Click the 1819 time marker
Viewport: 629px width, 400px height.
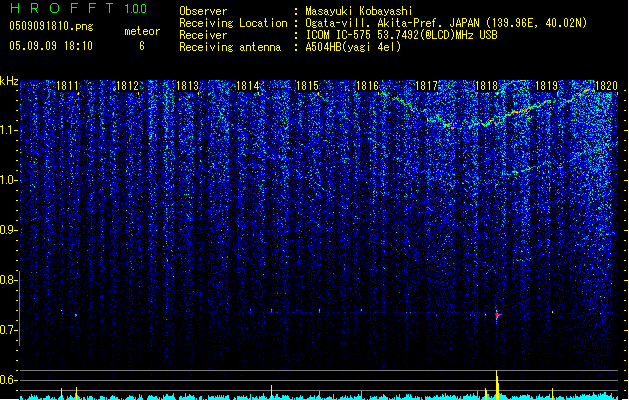click(x=546, y=86)
